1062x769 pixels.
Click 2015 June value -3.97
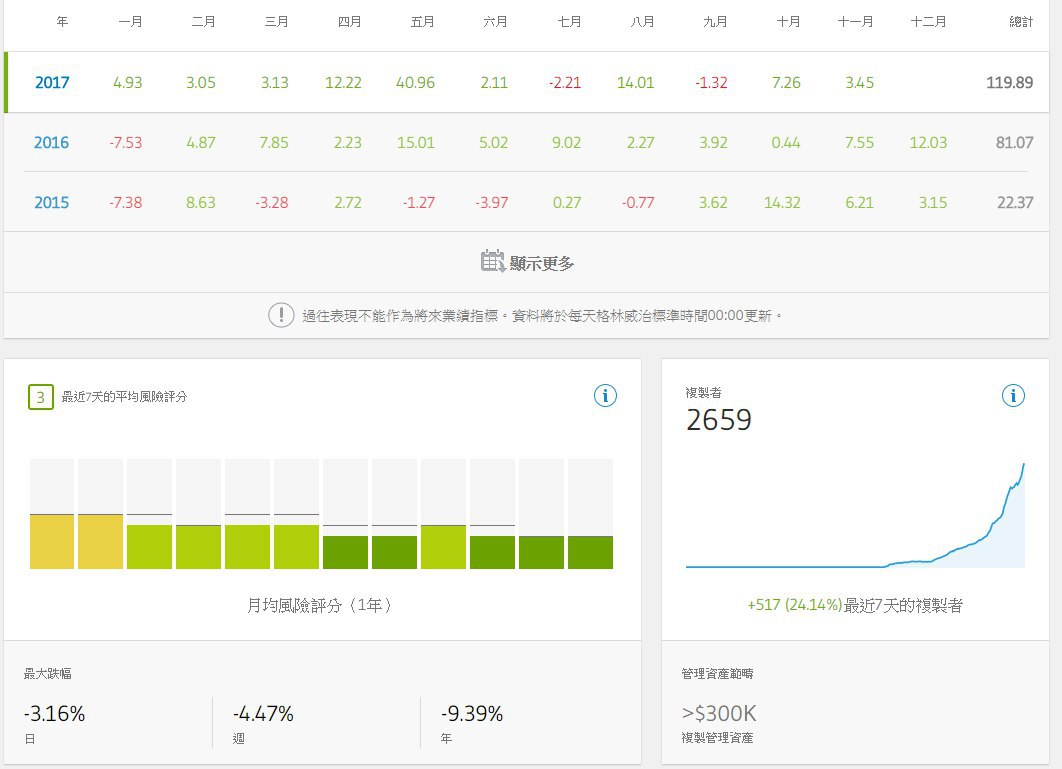(492, 203)
